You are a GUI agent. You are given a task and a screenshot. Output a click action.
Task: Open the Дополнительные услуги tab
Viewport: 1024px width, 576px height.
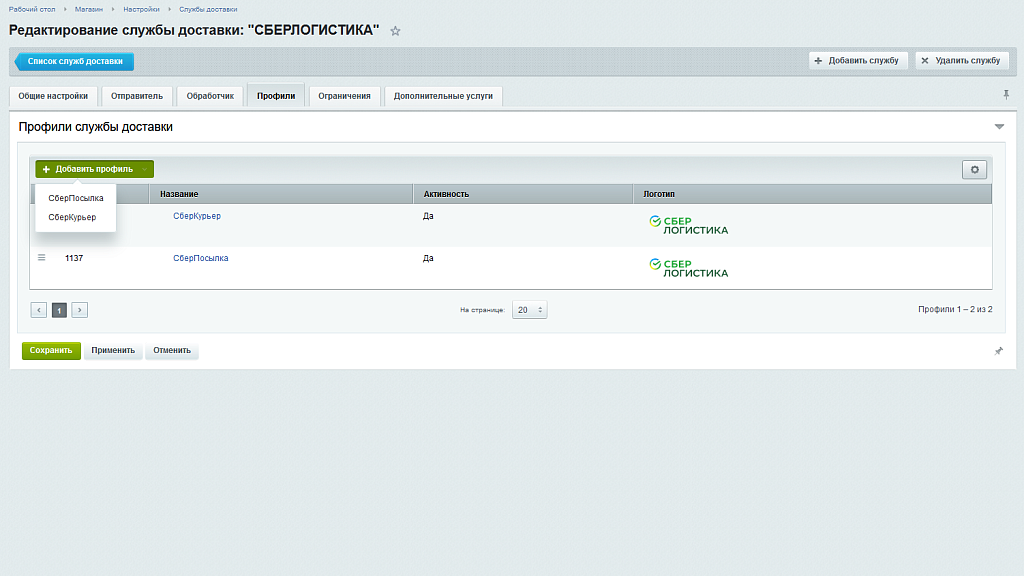(443, 96)
